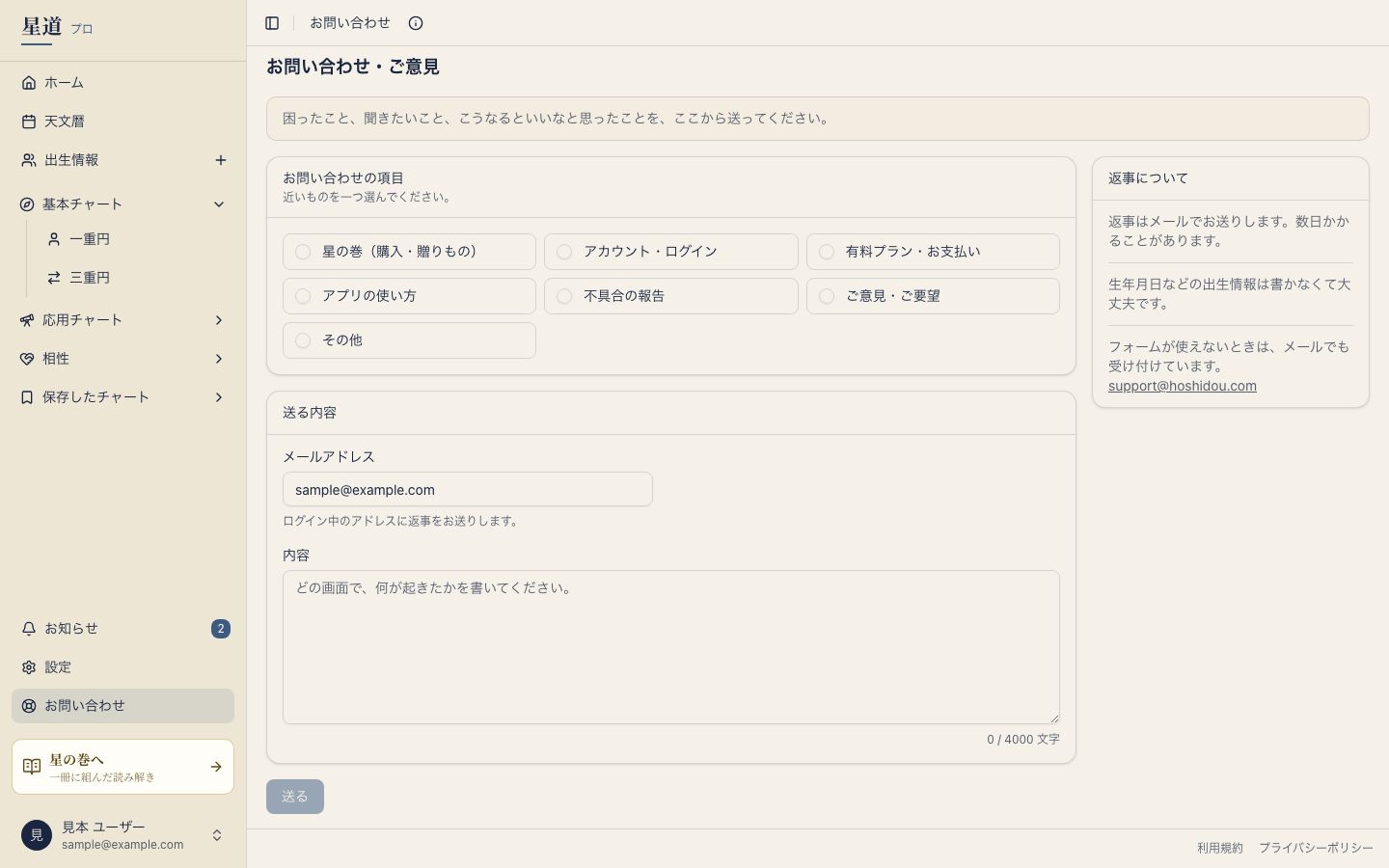Click the user avatar 見
The width and height of the screenshot is (1389, 868).
click(37, 835)
